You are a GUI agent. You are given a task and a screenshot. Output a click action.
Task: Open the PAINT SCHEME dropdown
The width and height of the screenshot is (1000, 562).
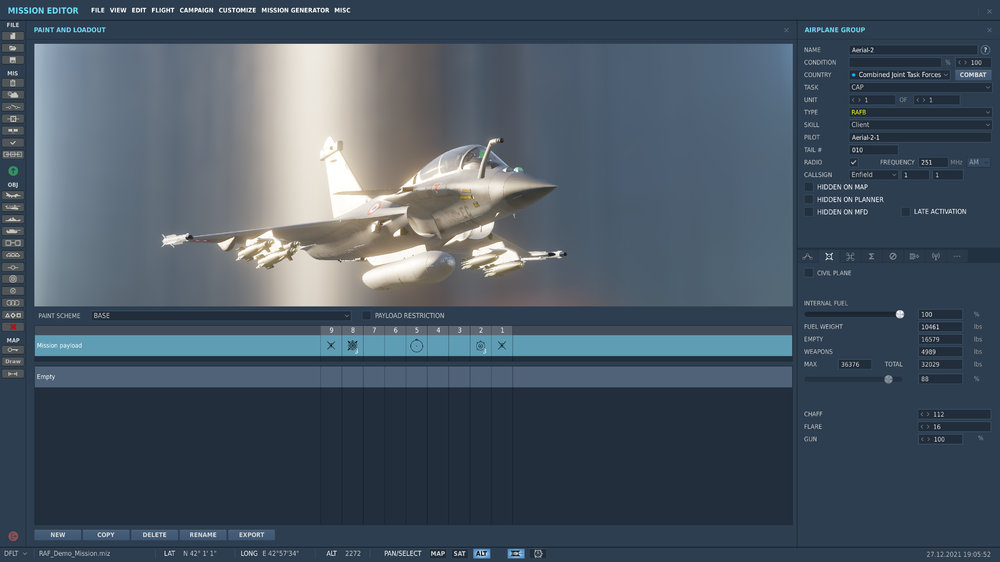tap(221, 316)
